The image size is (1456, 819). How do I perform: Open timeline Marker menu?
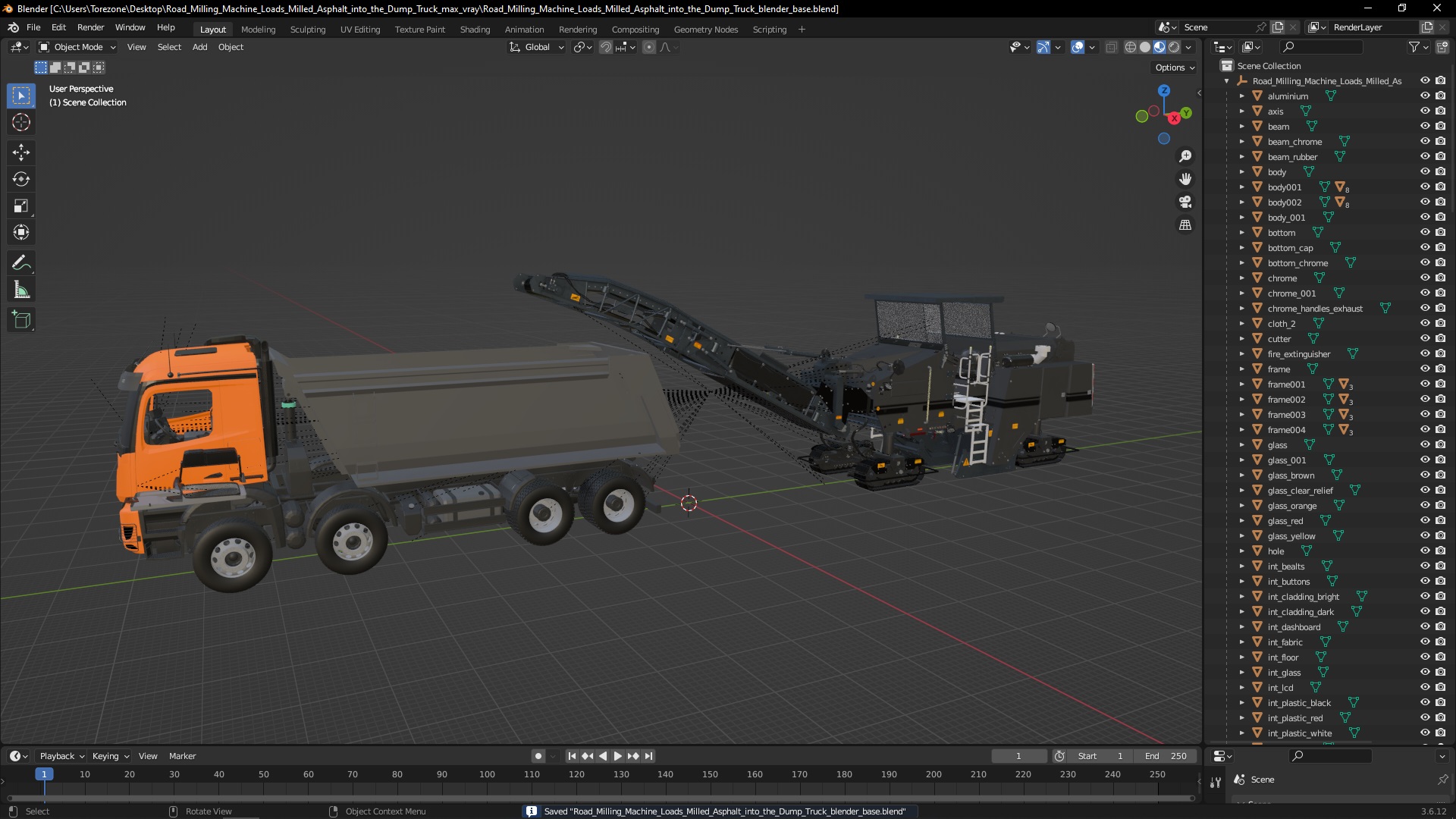(x=182, y=756)
